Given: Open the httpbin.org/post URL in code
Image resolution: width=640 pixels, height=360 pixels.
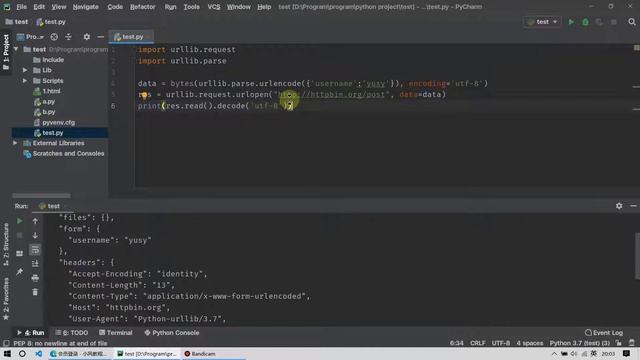Looking at the screenshot, I should tap(331, 95).
